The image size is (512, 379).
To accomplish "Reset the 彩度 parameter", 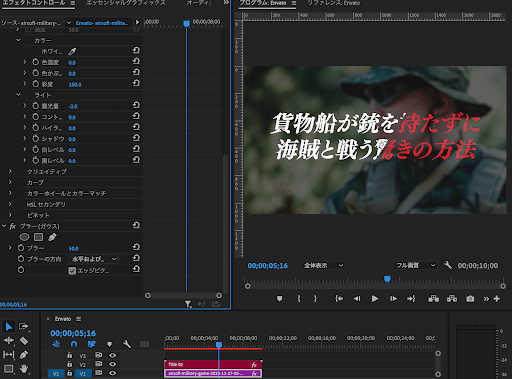I will (136, 83).
